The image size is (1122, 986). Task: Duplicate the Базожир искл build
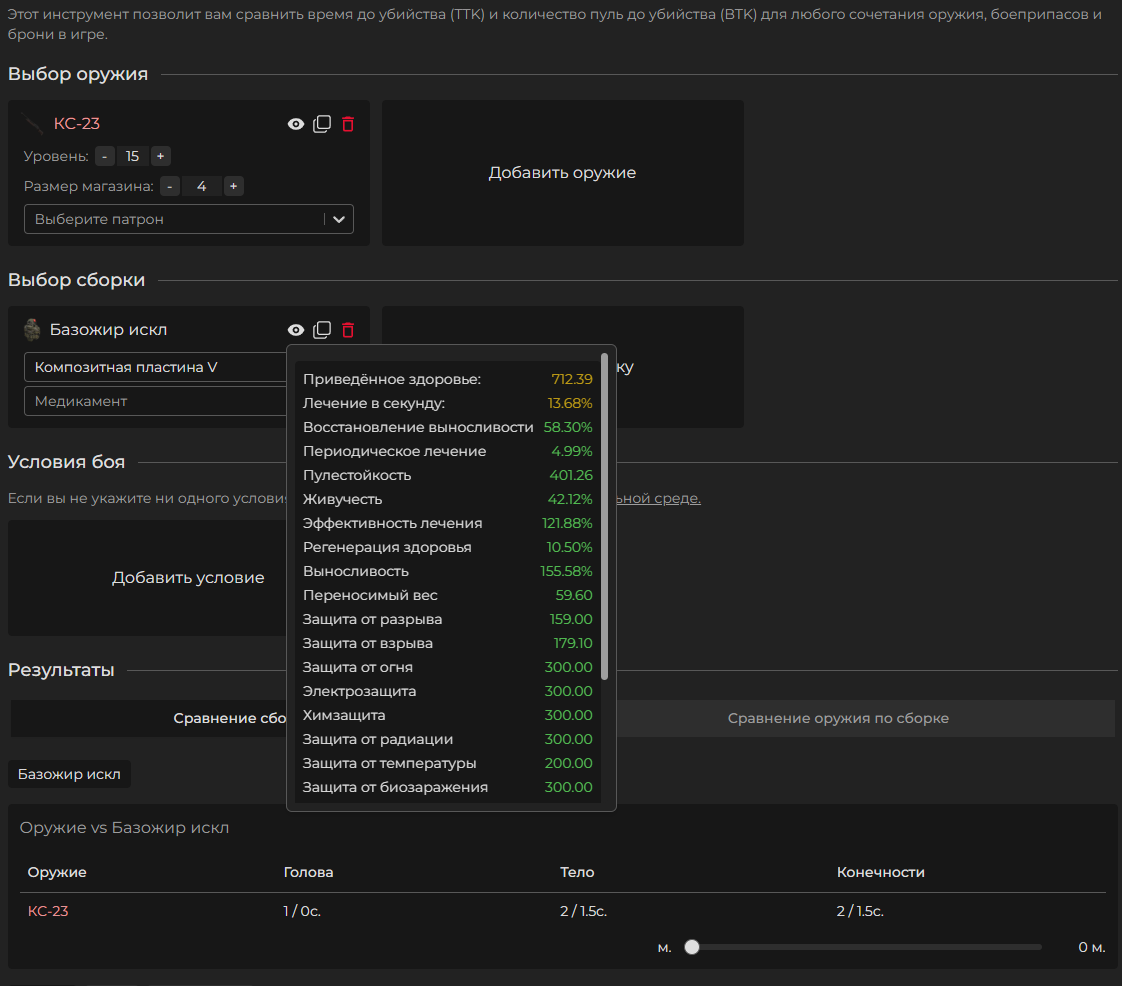(322, 330)
